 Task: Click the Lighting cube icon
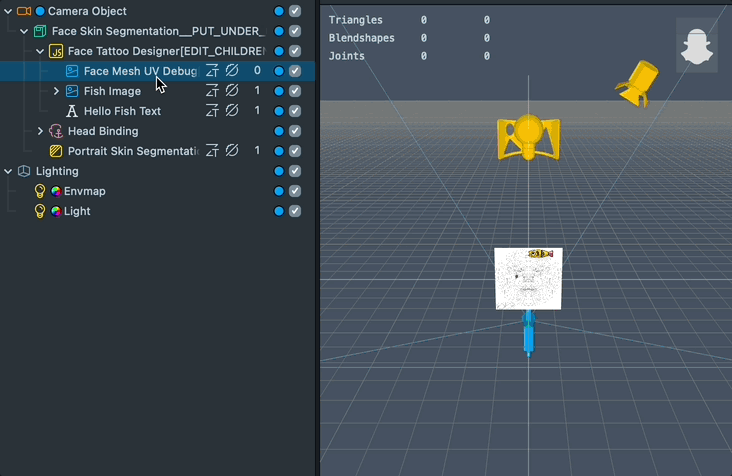tap(24, 171)
